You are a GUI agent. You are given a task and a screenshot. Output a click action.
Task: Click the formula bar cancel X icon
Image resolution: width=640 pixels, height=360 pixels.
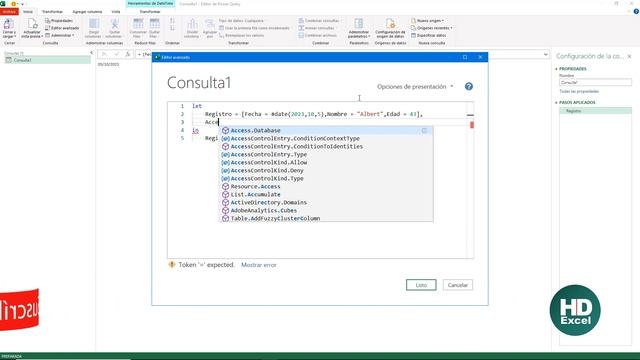point(104,54)
